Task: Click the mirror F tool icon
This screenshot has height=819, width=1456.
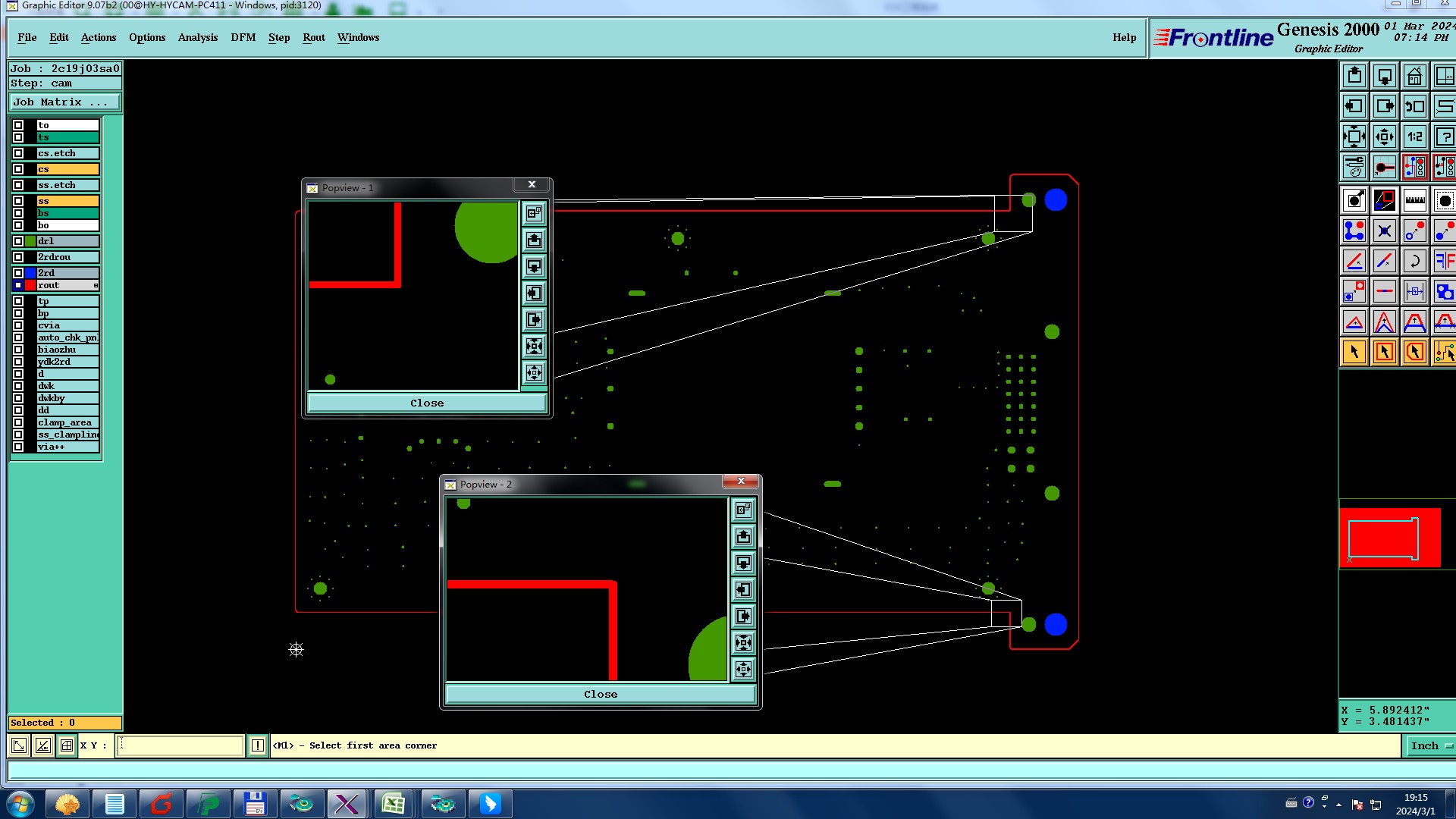Action: pyautogui.click(x=1444, y=262)
